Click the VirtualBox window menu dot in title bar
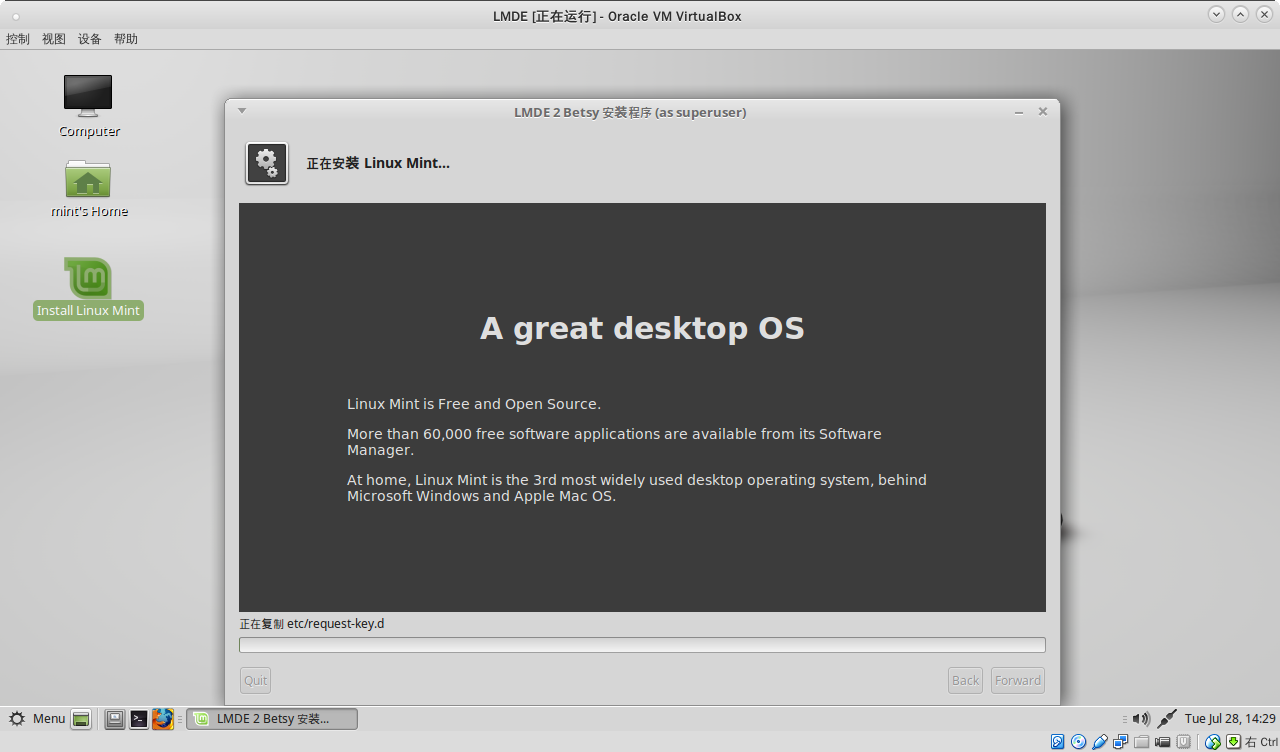The image size is (1280, 752). (17, 15)
